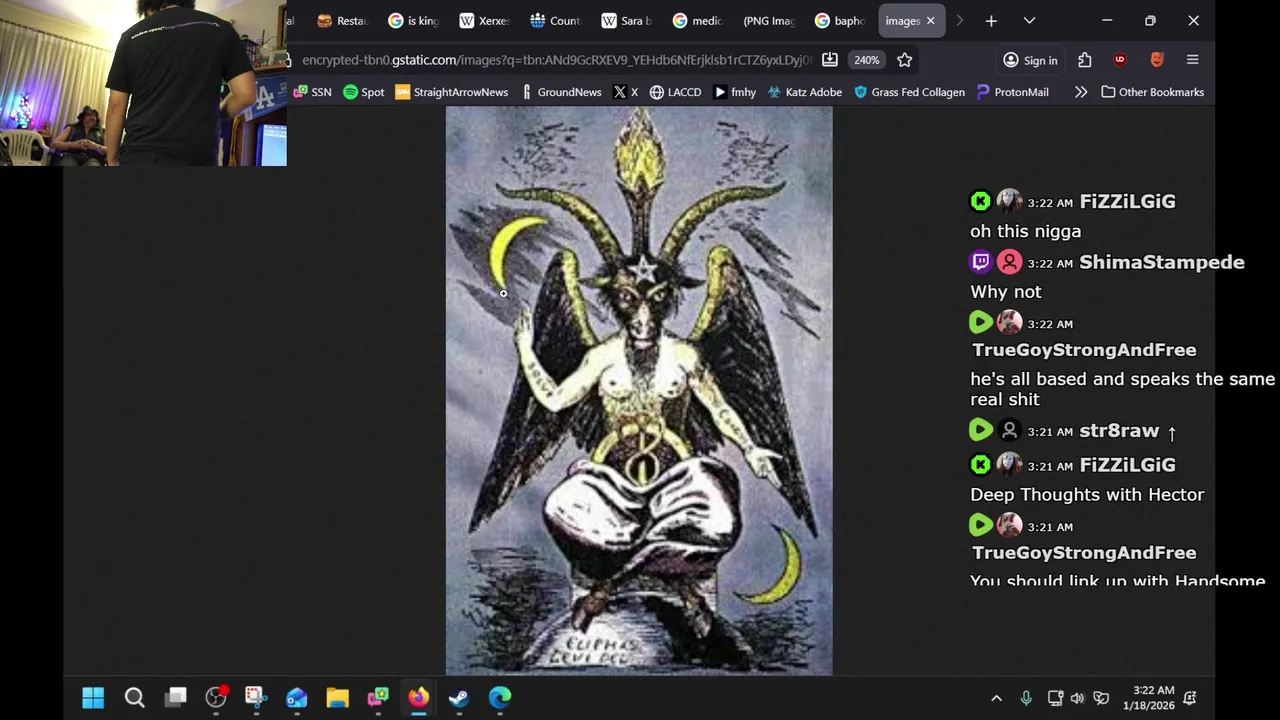This screenshot has height=720, width=1280.
Task: Open the Other Bookmarks folder
Action: click(x=1152, y=92)
